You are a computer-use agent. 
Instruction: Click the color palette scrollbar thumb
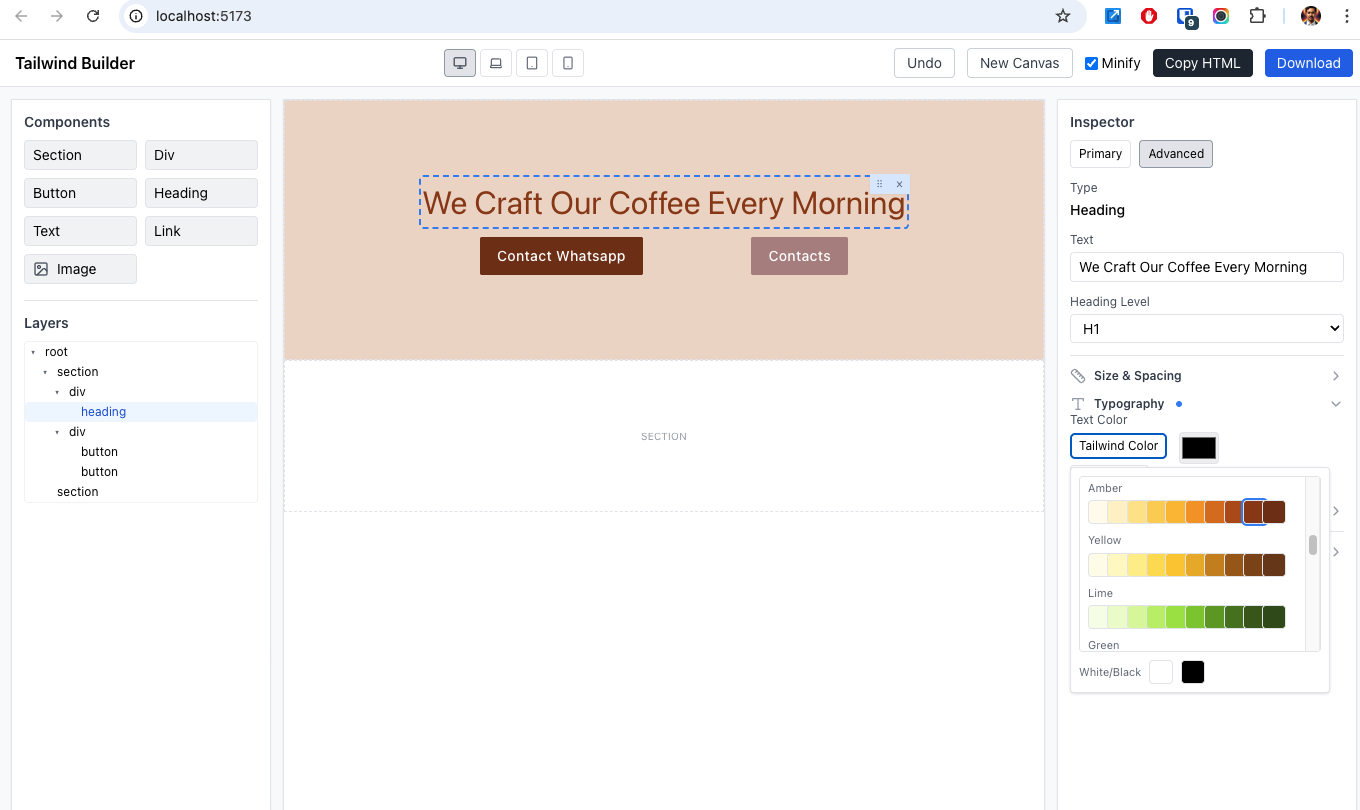pyautogui.click(x=1313, y=545)
